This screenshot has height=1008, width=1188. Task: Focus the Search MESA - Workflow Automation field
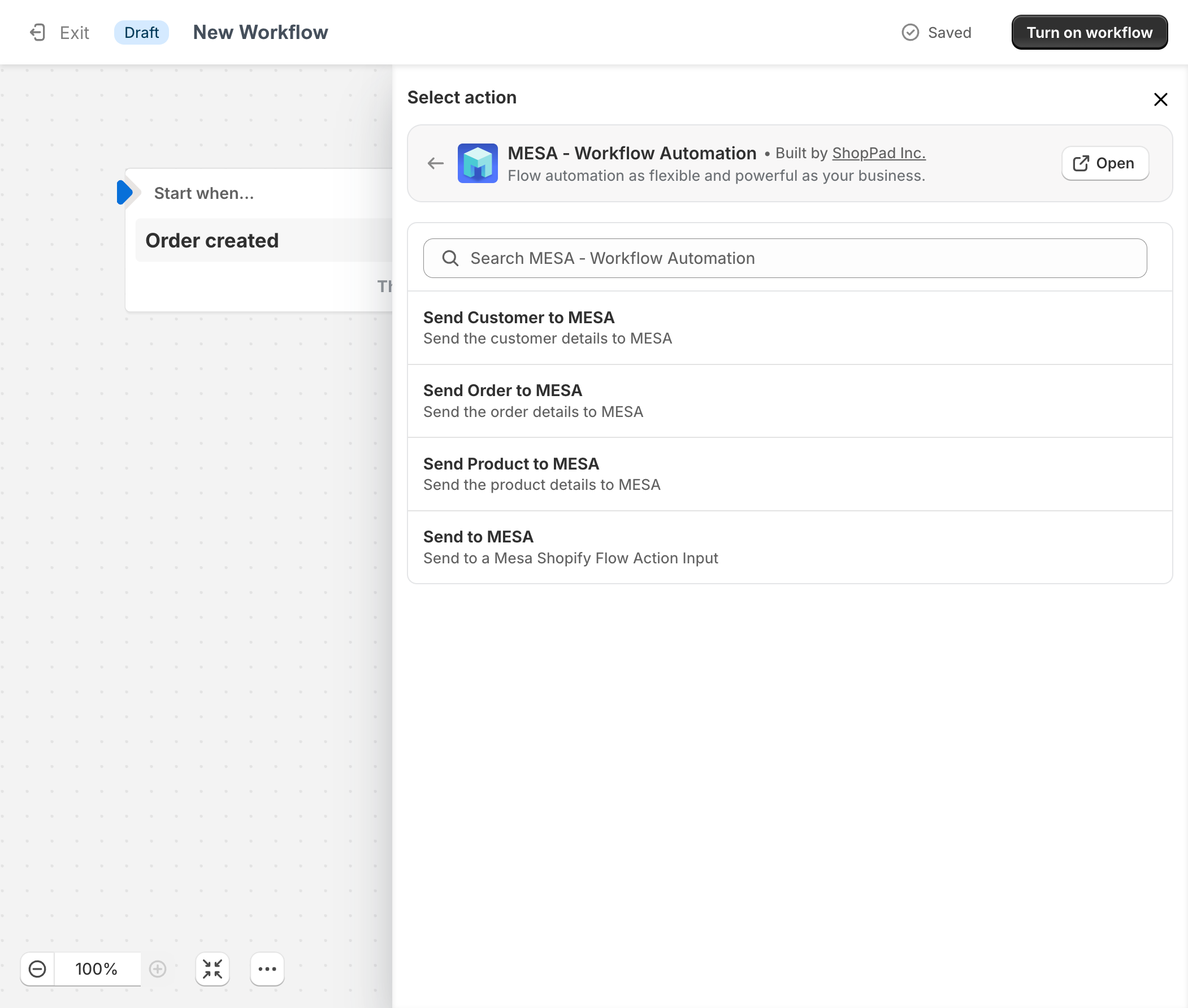tap(785, 258)
